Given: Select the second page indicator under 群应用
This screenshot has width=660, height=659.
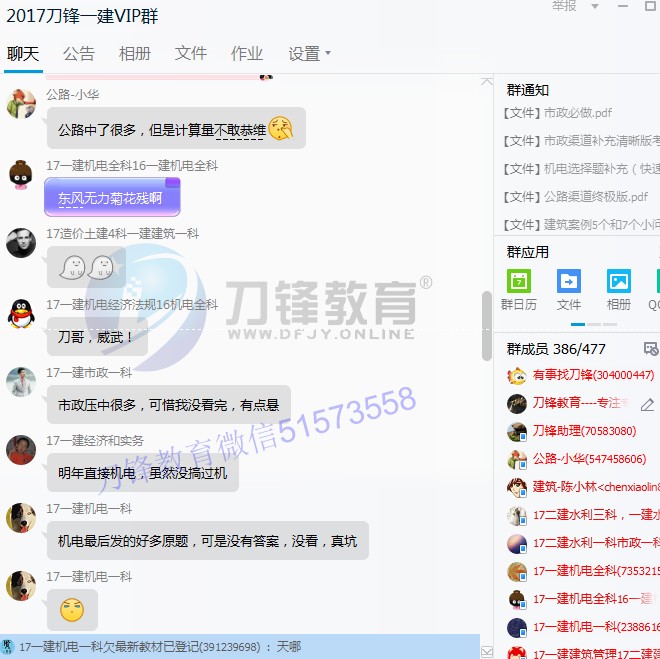Looking at the screenshot, I should point(593,324).
